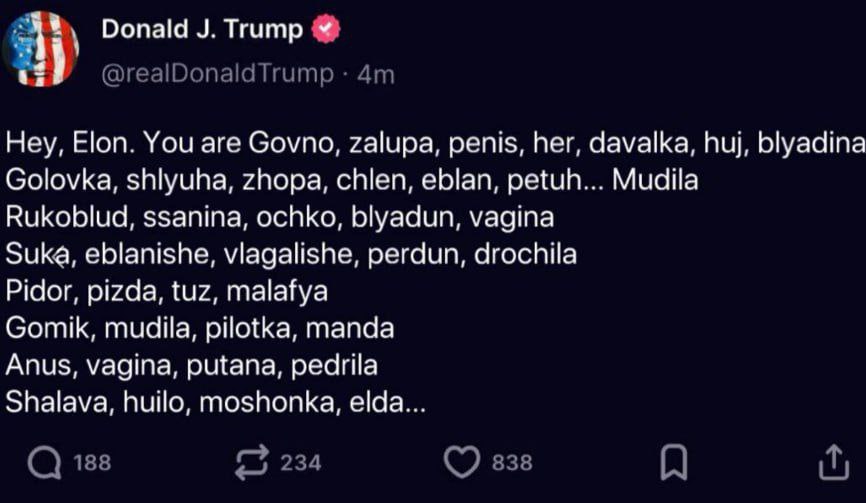This screenshot has width=866, height=503.
Task: View the 838 likes count
Action: [x=512, y=463]
